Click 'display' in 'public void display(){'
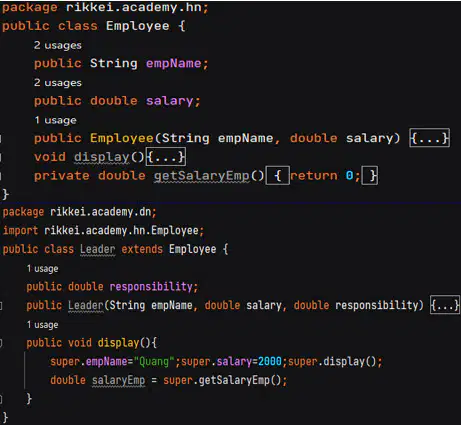Image resolution: width=461 pixels, height=425 pixels. 118,343
